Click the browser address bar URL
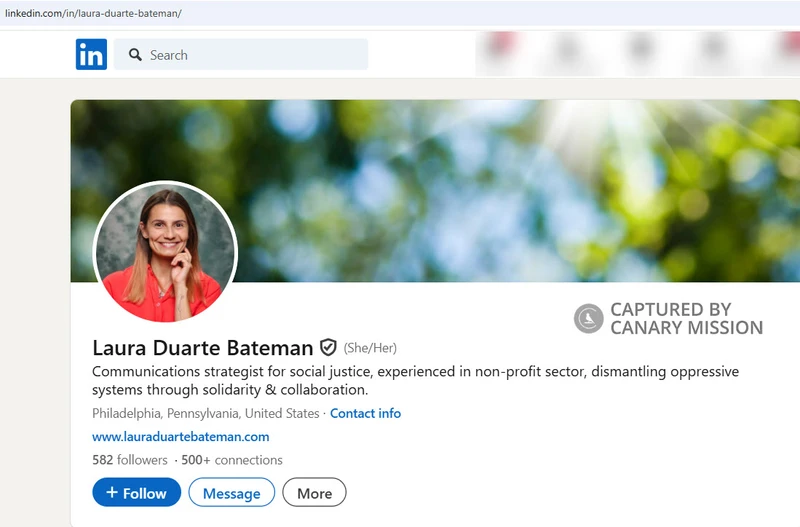800x527 pixels. [x=93, y=13]
